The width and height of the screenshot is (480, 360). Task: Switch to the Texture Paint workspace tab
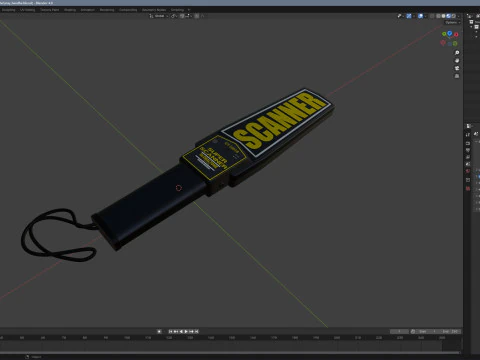(x=50, y=10)
